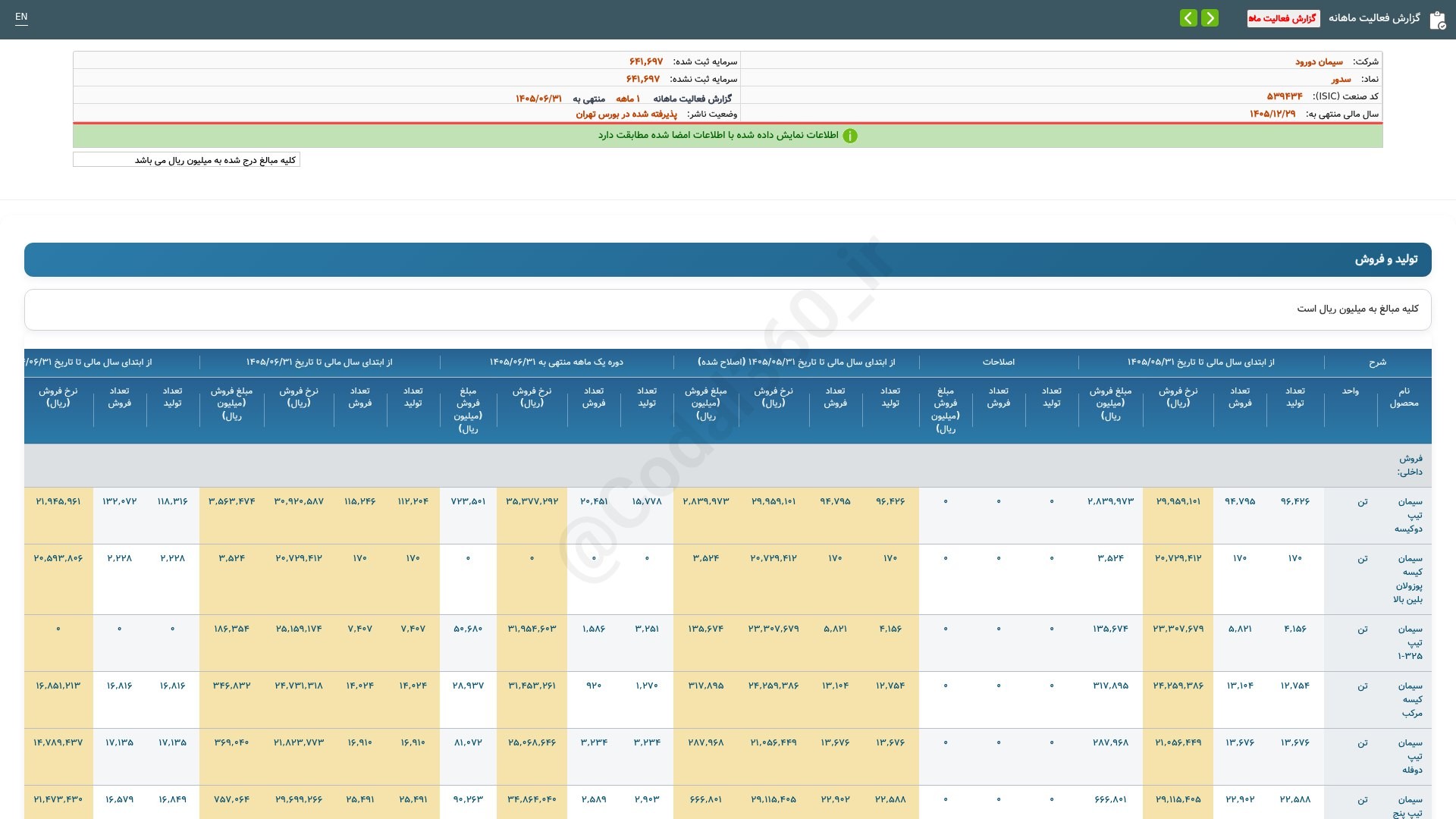Click the سیمان تیپ دوفله product name
Screen dimensions: 1456x819
click(1410, 756)
